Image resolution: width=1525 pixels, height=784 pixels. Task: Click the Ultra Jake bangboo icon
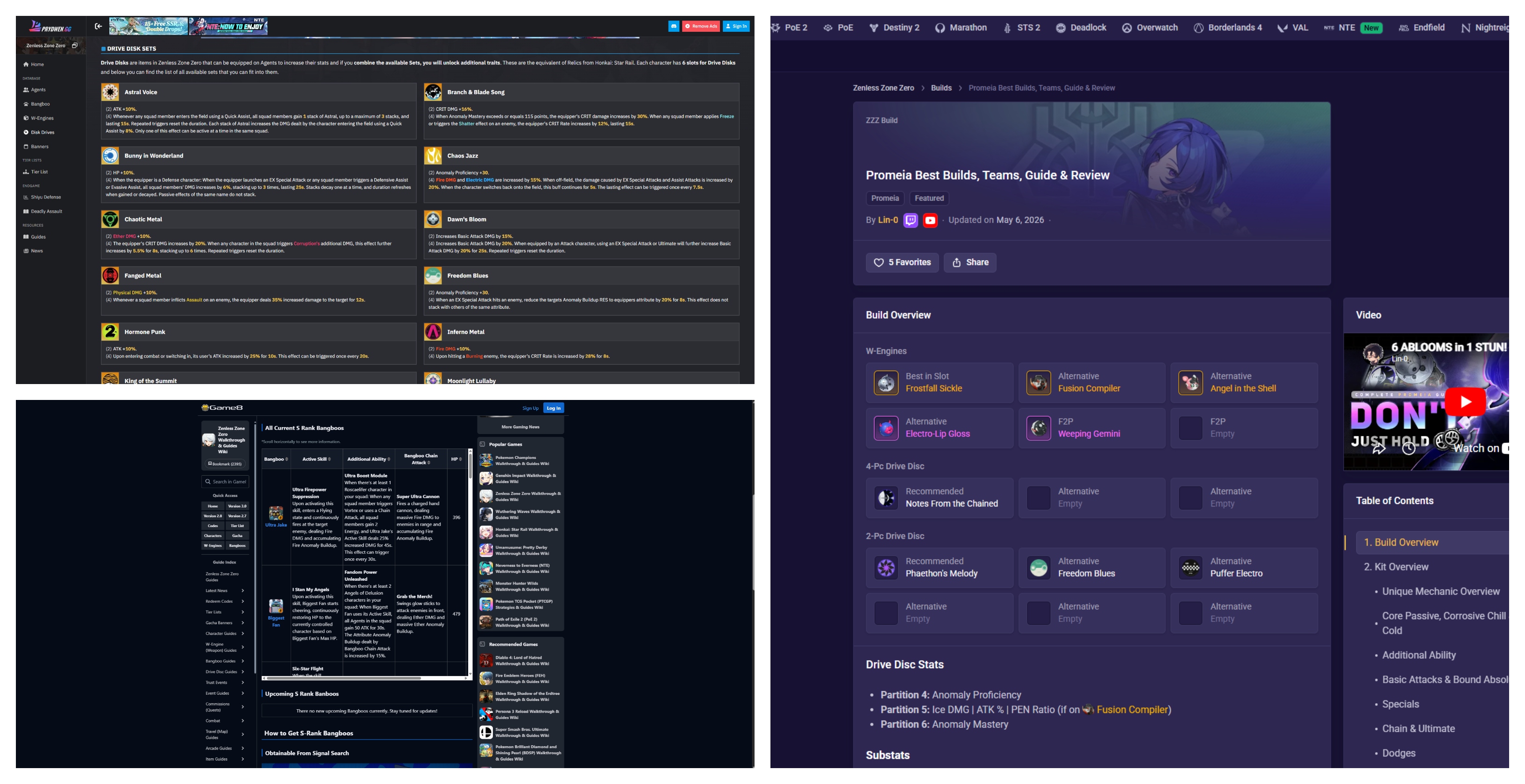[x=276, y=513]
